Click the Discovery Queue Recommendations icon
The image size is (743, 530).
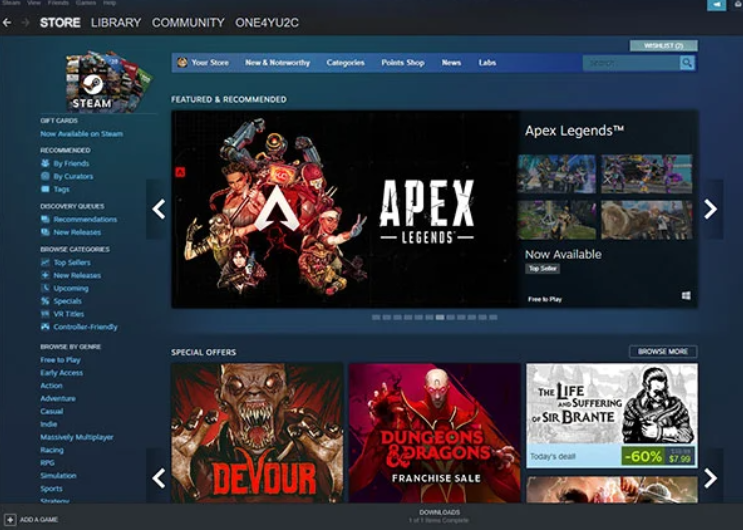coord(45,219)
